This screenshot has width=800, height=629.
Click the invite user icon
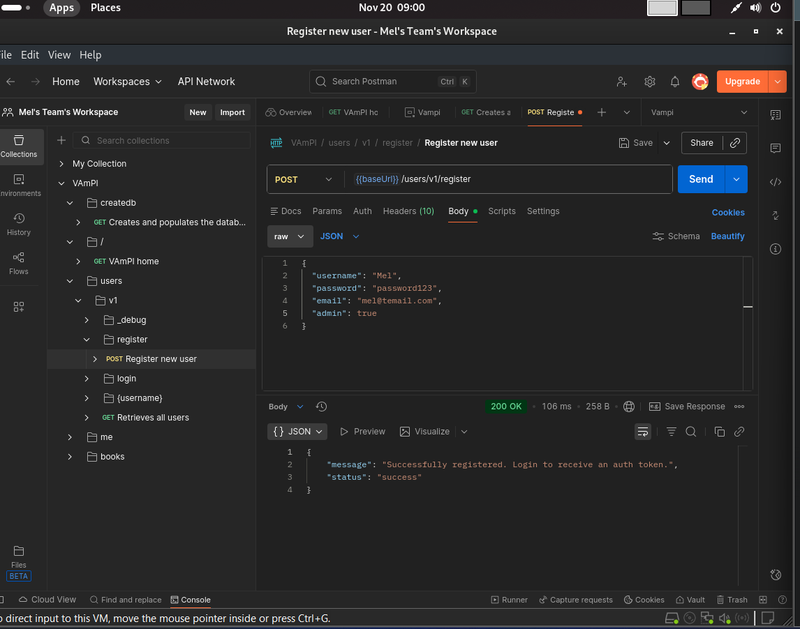point(622,82)
